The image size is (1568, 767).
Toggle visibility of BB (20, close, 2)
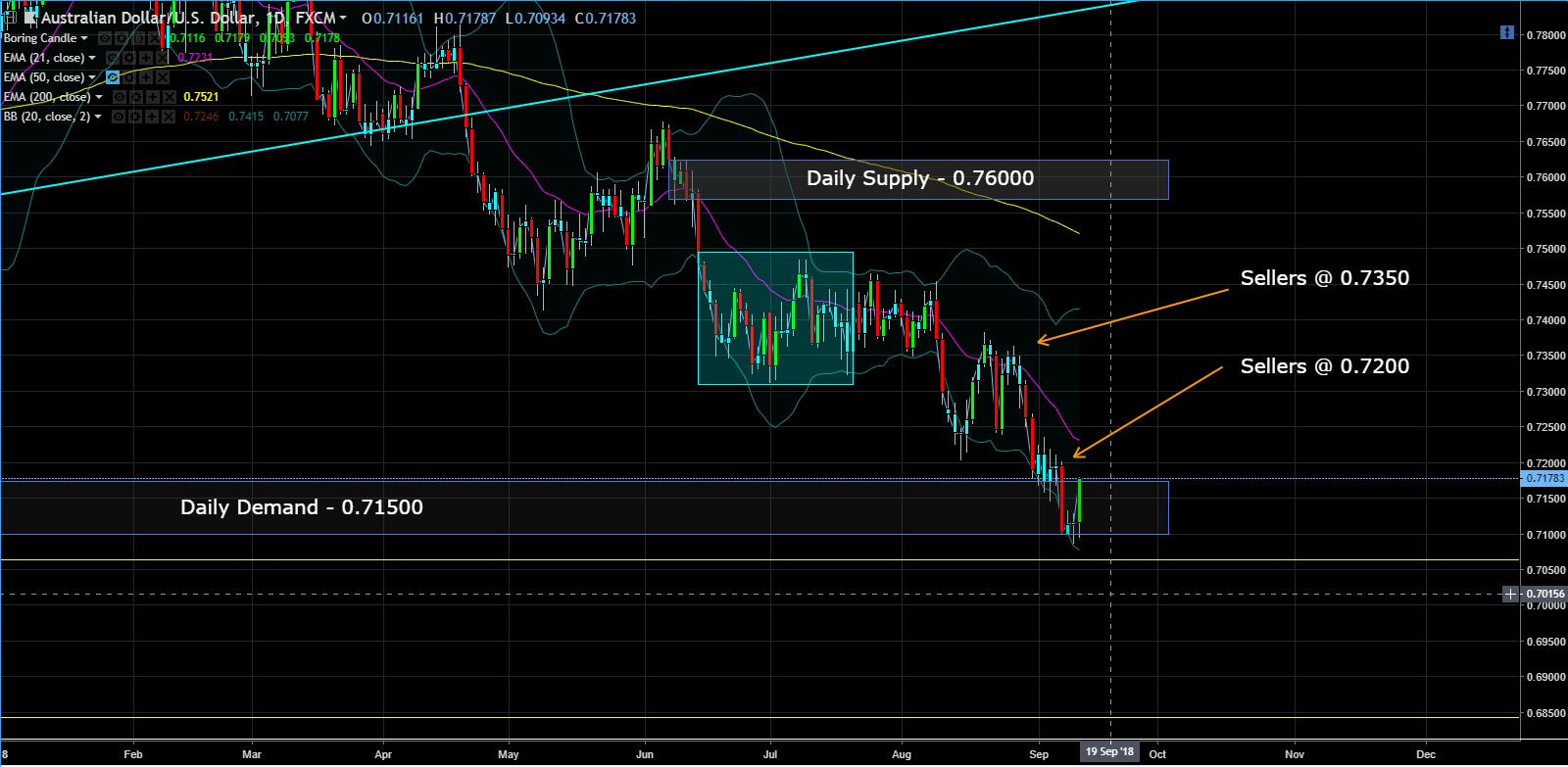(119, 117)
